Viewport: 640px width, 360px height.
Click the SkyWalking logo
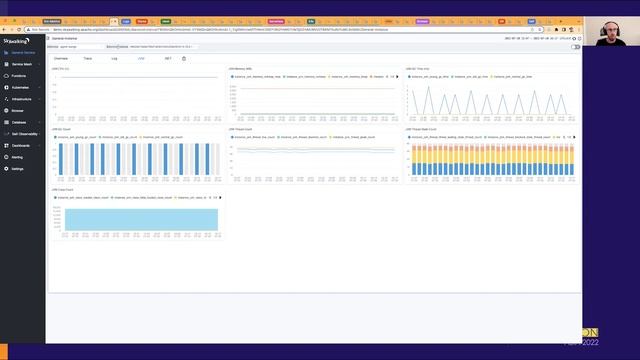16,41
